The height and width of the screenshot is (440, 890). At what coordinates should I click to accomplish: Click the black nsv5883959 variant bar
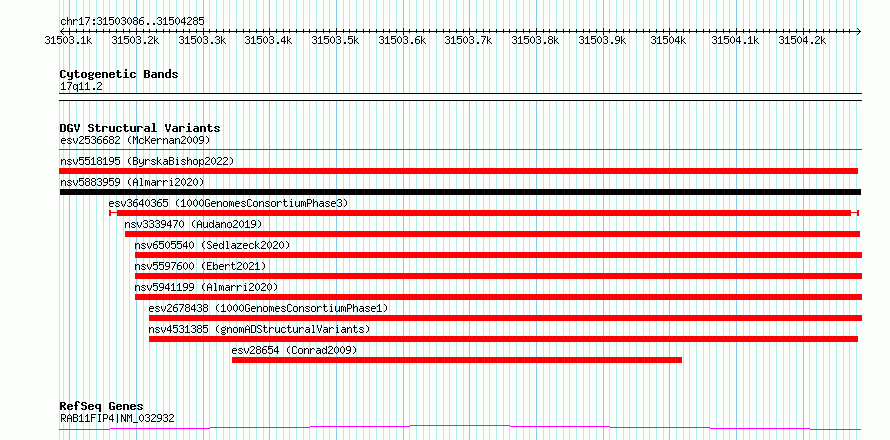point(460,192)
